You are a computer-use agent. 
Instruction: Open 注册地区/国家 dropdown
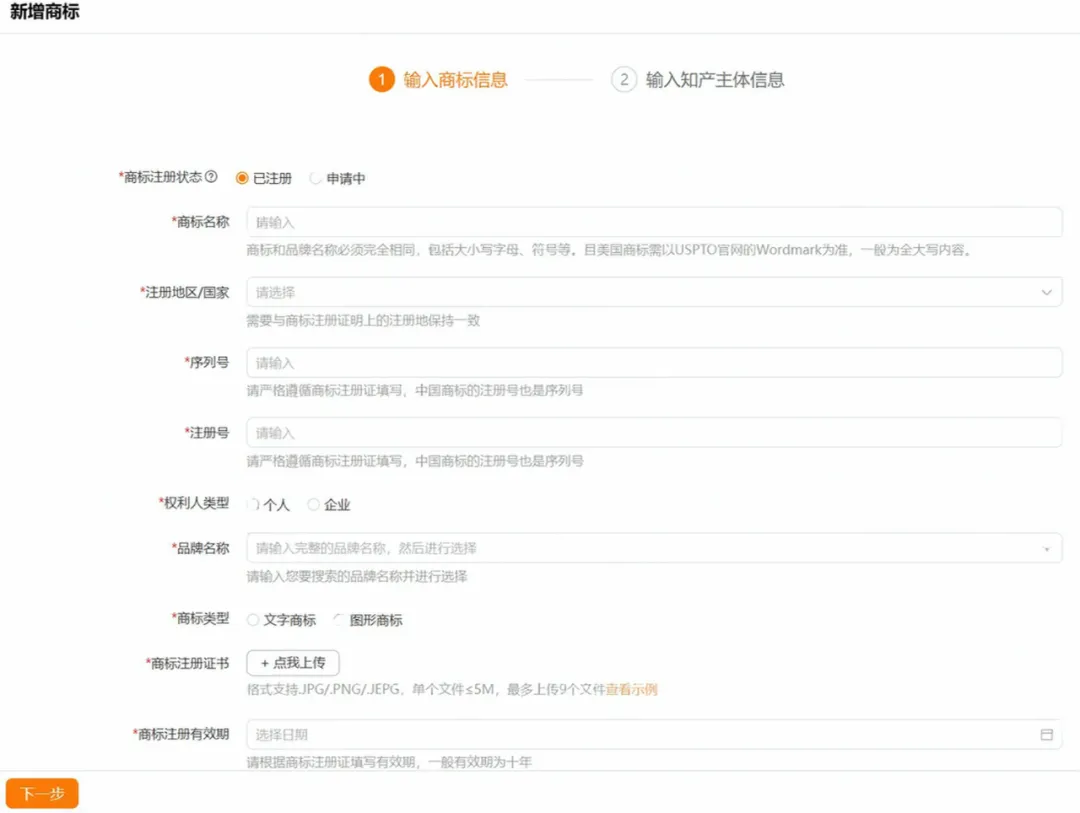654,292
